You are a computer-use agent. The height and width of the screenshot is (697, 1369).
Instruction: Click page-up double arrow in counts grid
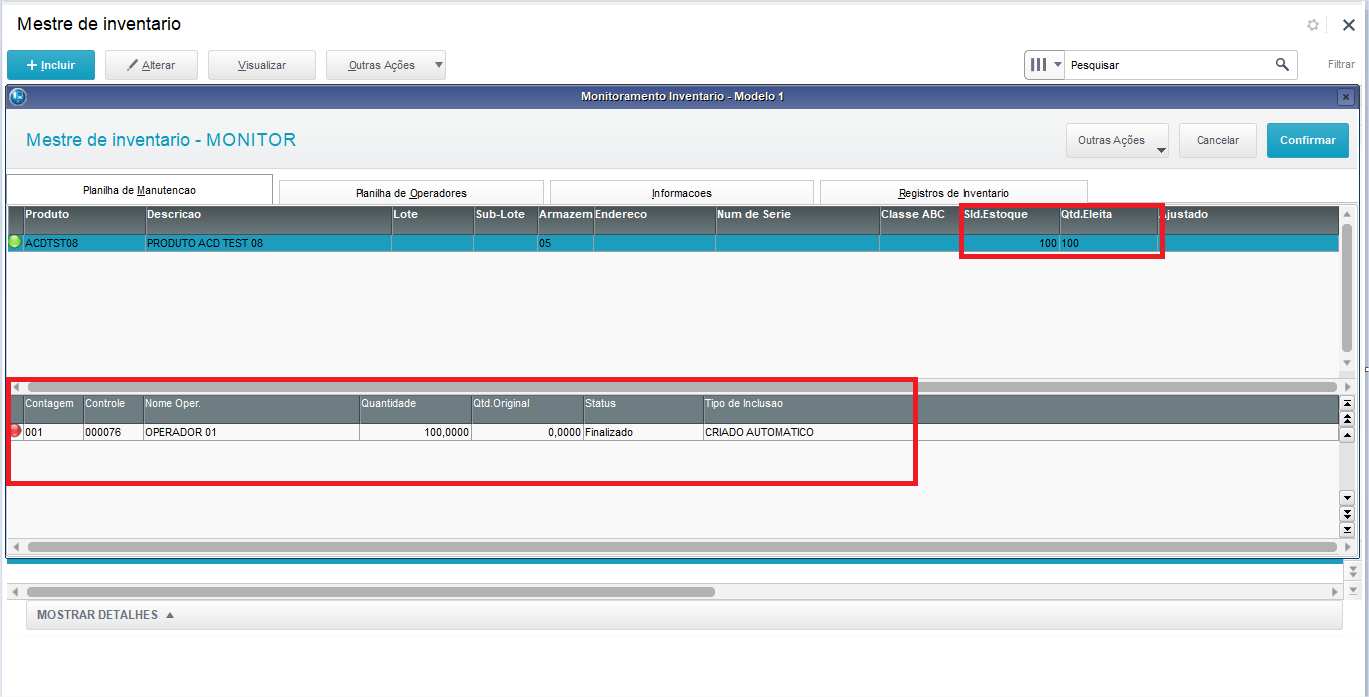tap(1347, 418)
